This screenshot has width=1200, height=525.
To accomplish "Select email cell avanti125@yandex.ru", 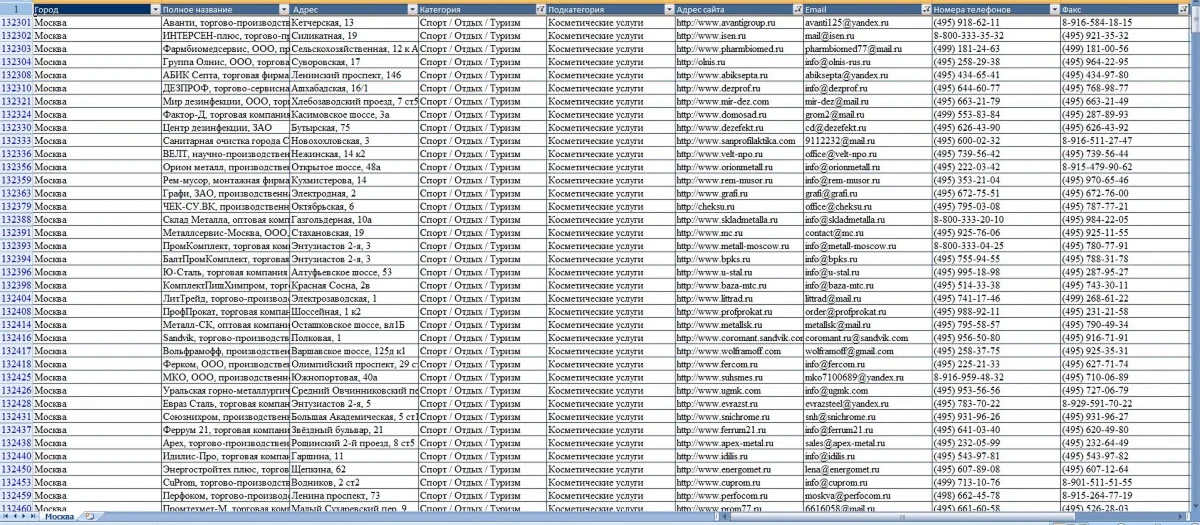I will (867, 22).
